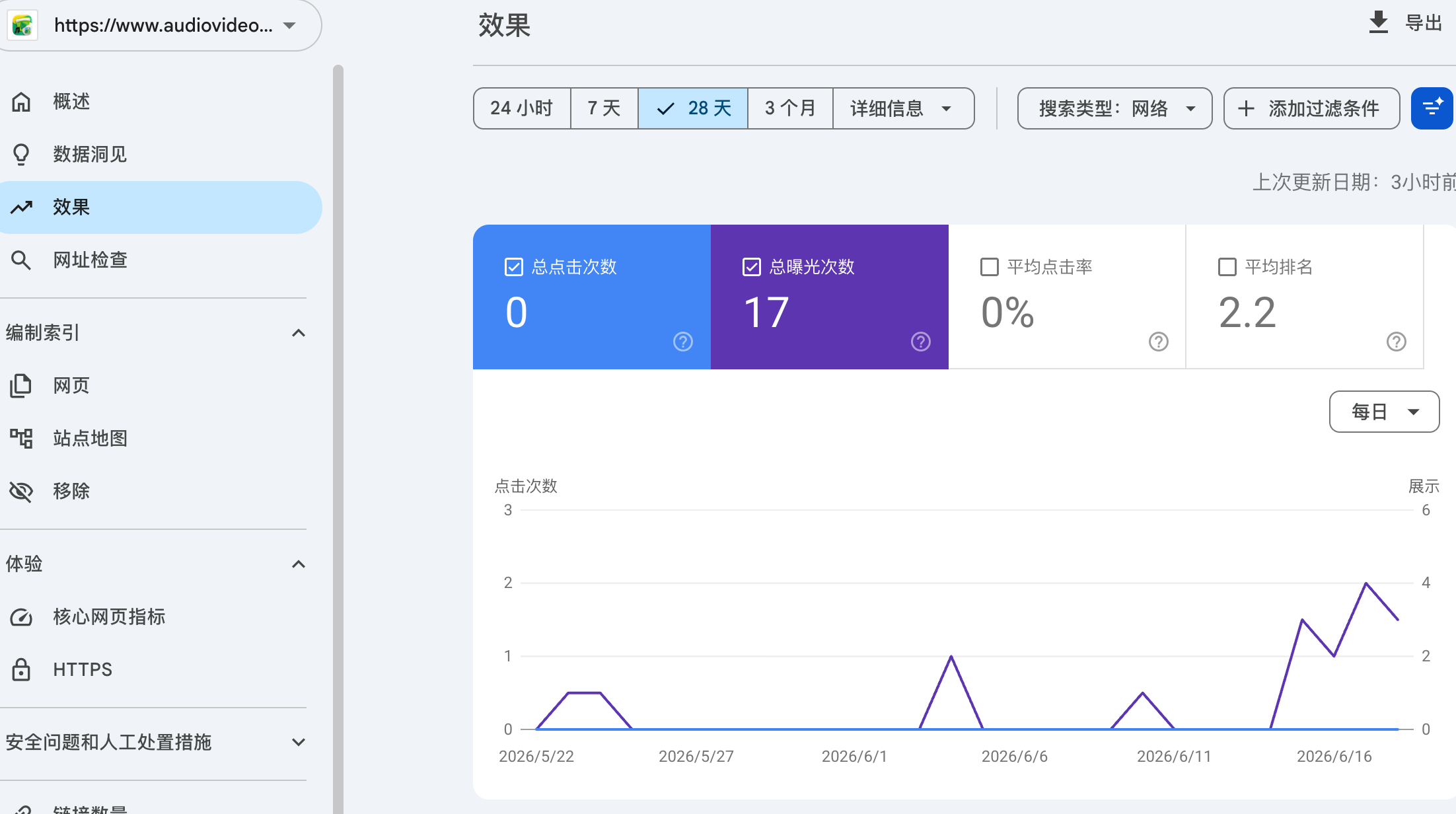
Task: Open the 详细信息 date dropdown
Action: 903,108
